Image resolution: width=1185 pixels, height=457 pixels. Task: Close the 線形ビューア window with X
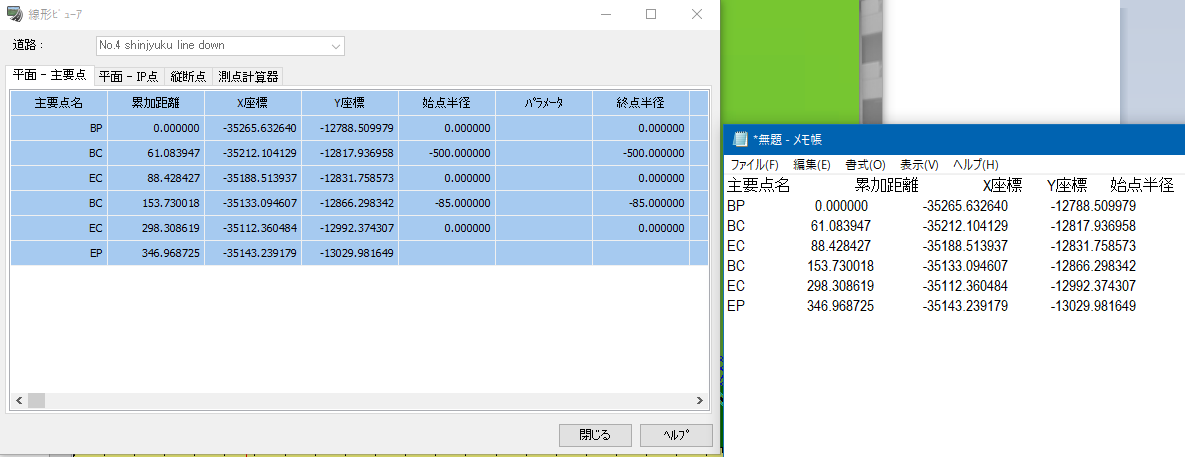tap(697, 14)
